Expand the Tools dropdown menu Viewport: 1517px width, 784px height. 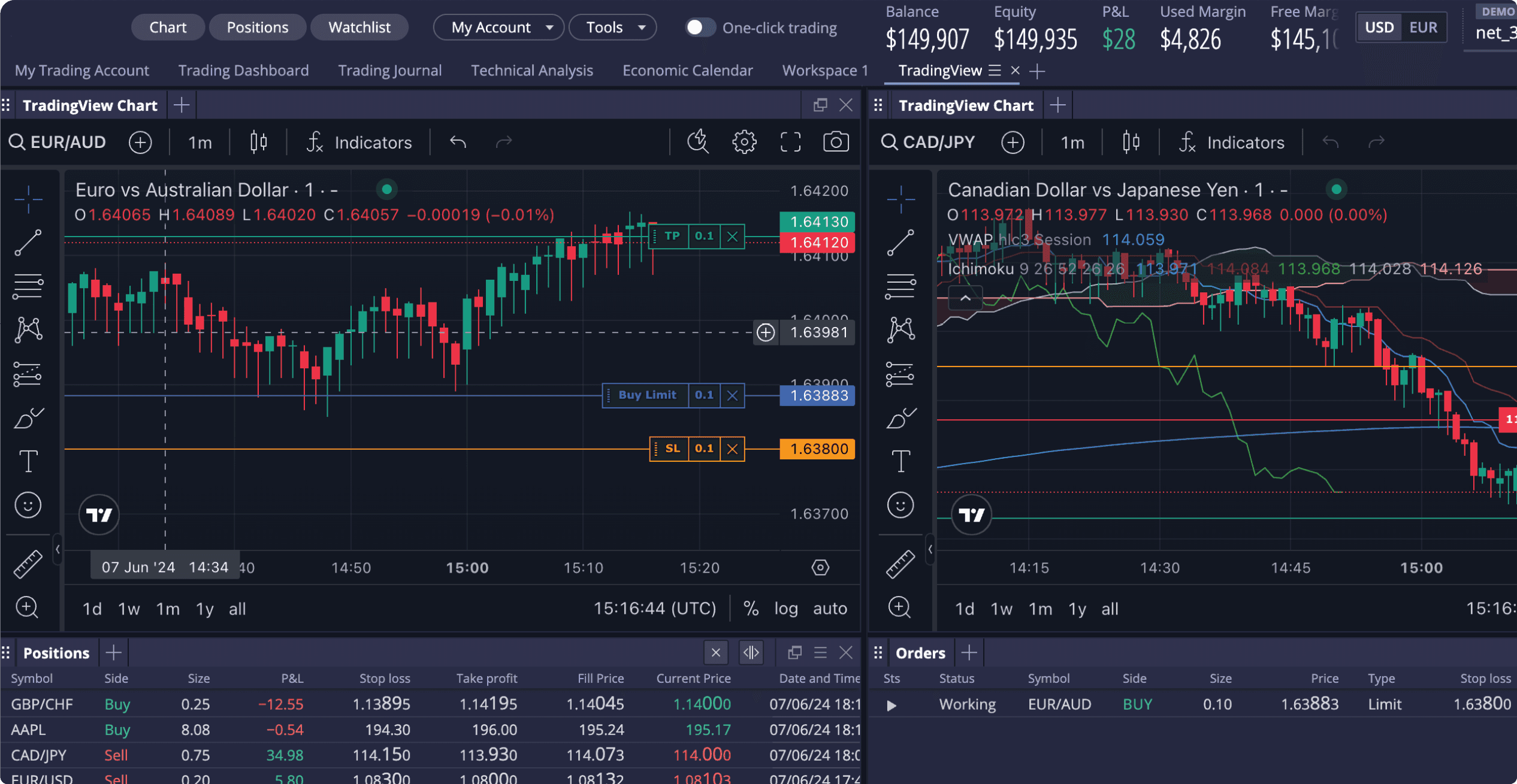pyautogui.click(x=612, y=28)
